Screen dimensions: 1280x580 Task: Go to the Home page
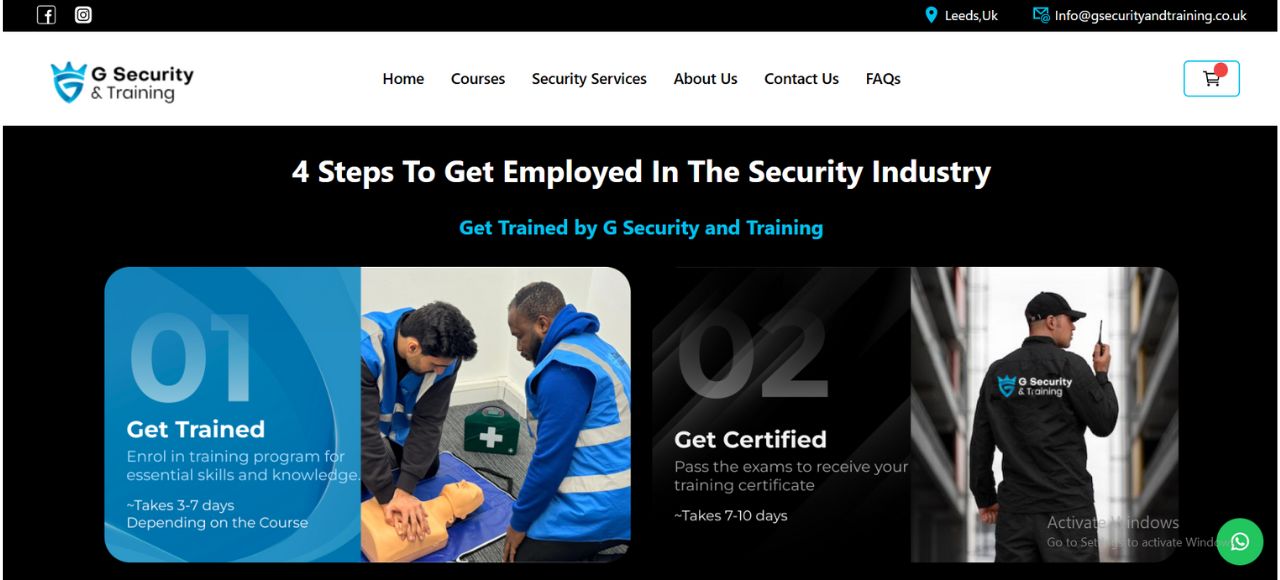coord(403,79)
